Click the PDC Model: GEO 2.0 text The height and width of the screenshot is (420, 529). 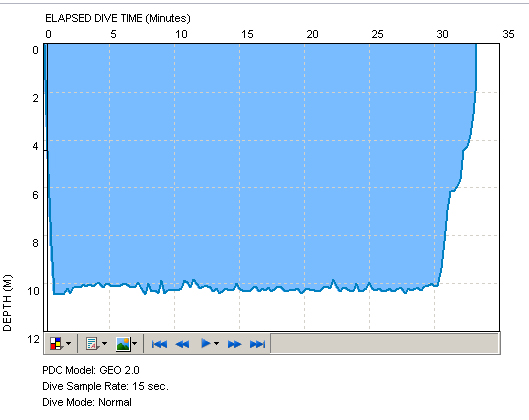click(x=91, y=370)
